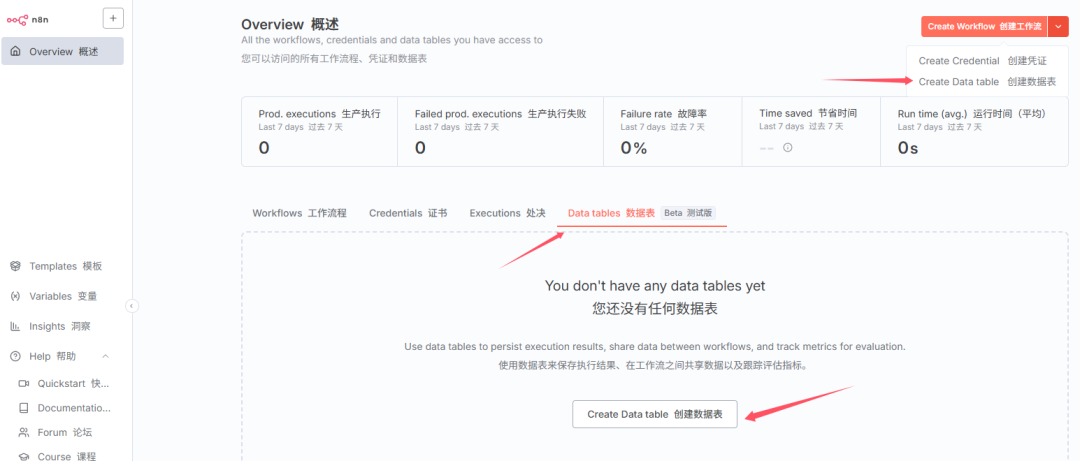1080x461 pixels.
Task: Open the Help menu item label
Action: [52, 356]
